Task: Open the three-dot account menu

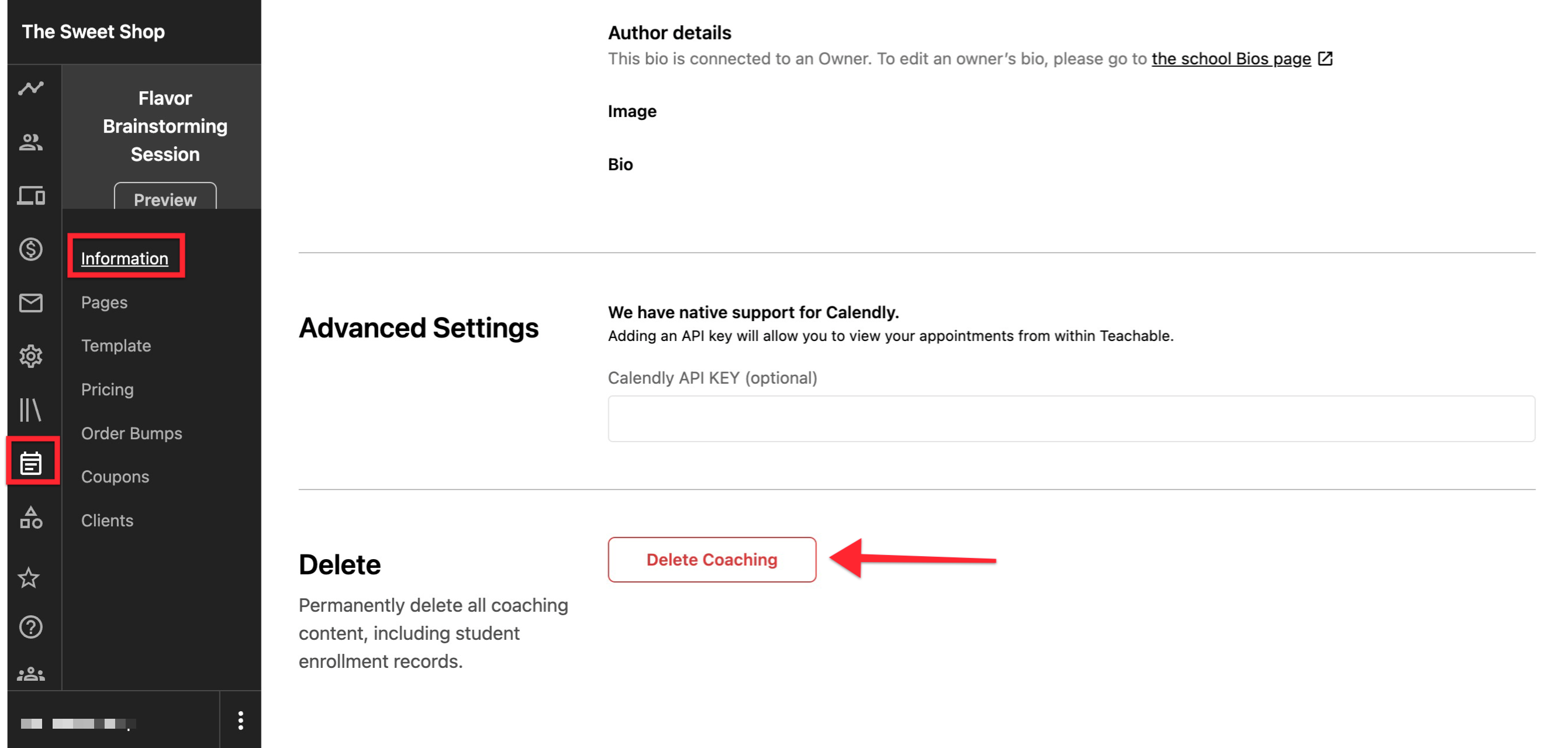Action: tap(241, 720)
